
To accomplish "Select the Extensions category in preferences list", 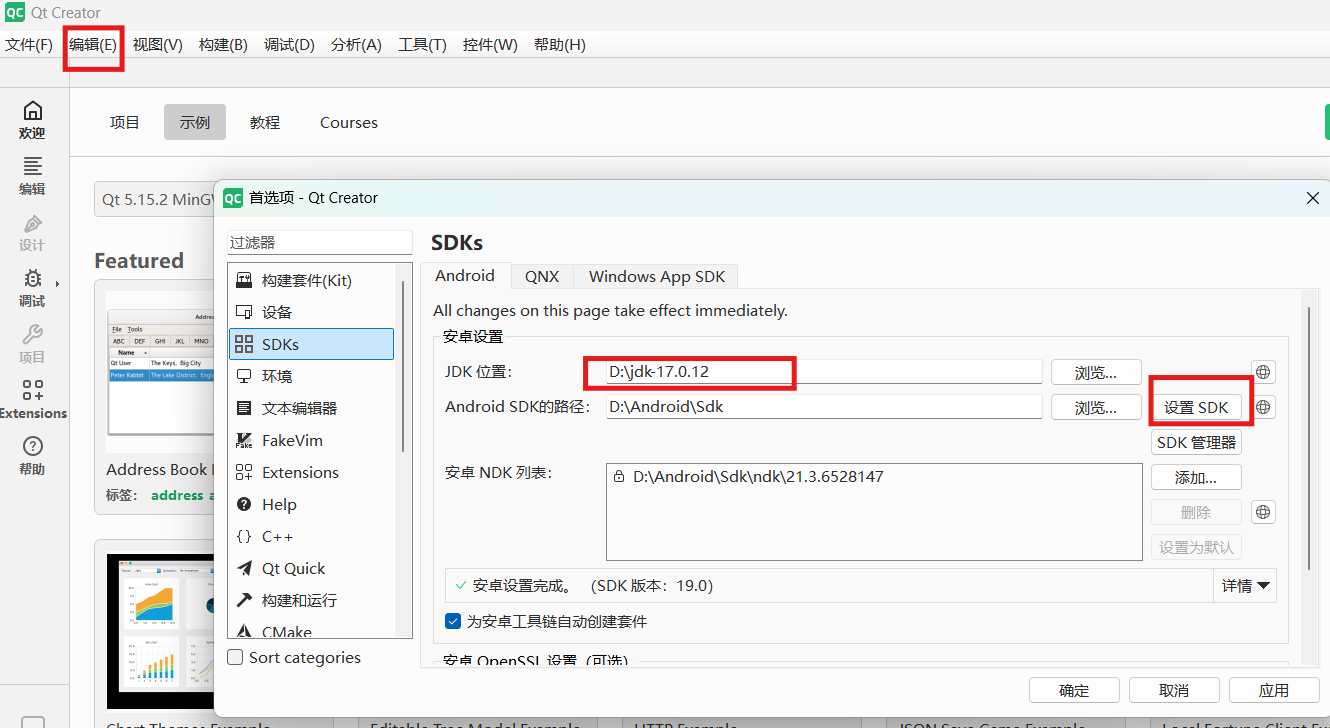I will [x=311, y=472].
